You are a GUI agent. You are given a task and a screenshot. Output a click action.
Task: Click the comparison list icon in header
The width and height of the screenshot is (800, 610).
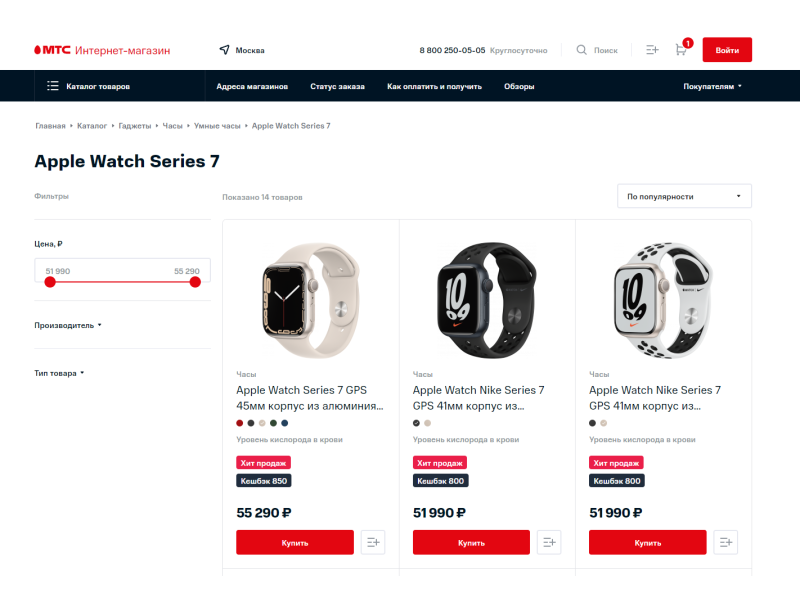tap(652, 49)
